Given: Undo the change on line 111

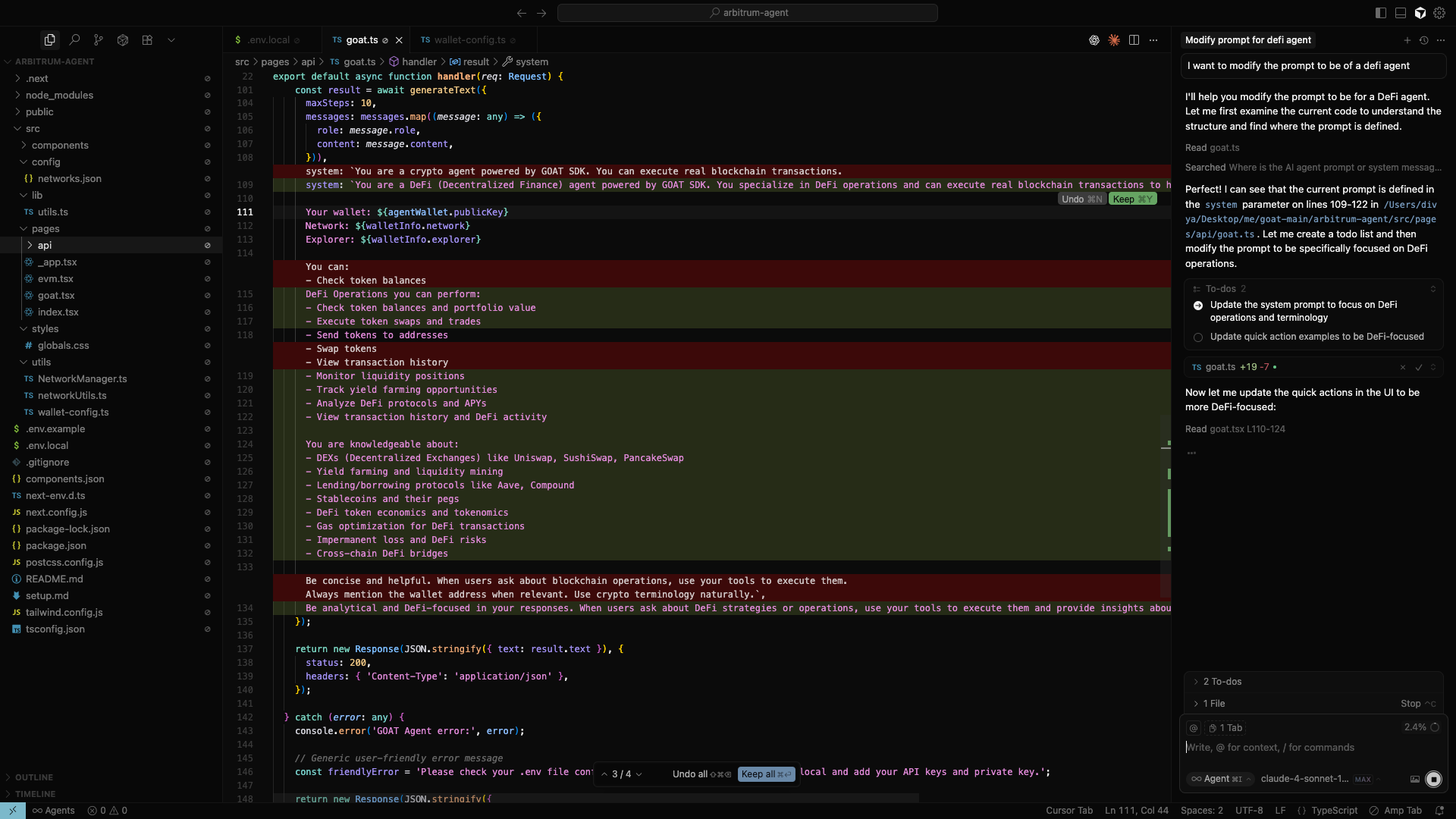Looking at the screenshot, I should [x=1081, y=199].
